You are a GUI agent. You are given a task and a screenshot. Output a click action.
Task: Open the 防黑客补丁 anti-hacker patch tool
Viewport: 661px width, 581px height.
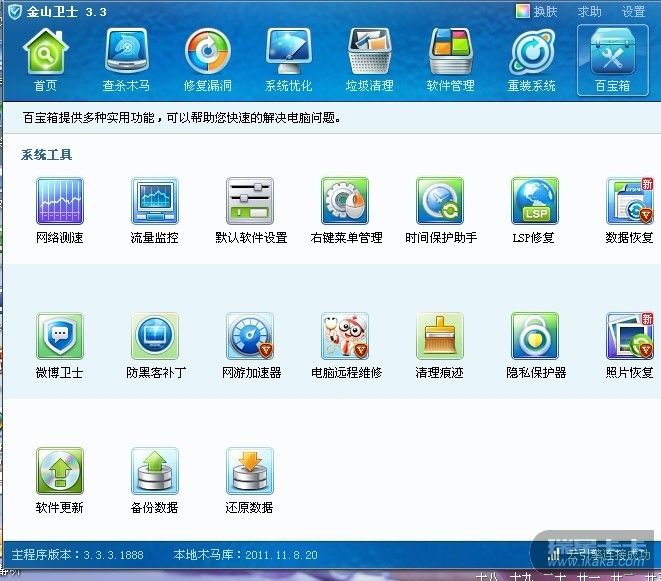point(156,345)
